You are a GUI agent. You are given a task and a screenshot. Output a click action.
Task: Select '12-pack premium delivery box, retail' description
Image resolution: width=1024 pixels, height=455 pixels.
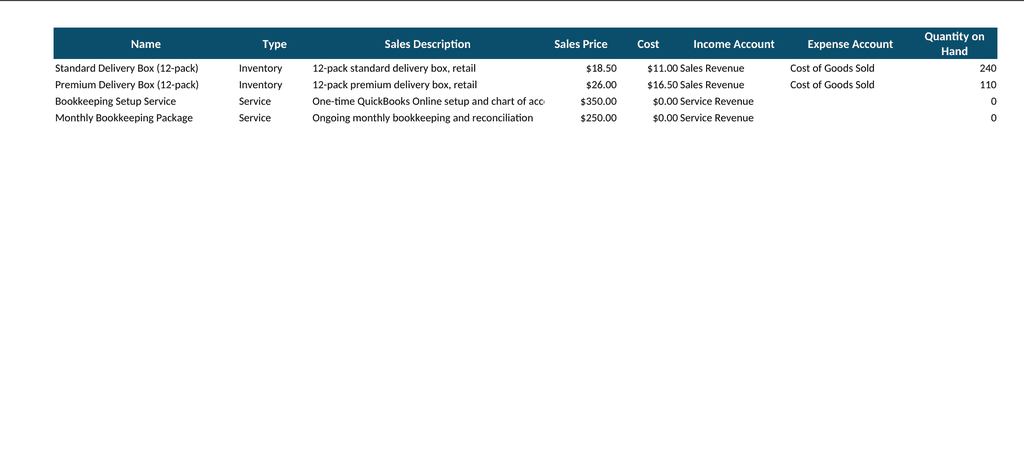point(395,85)
